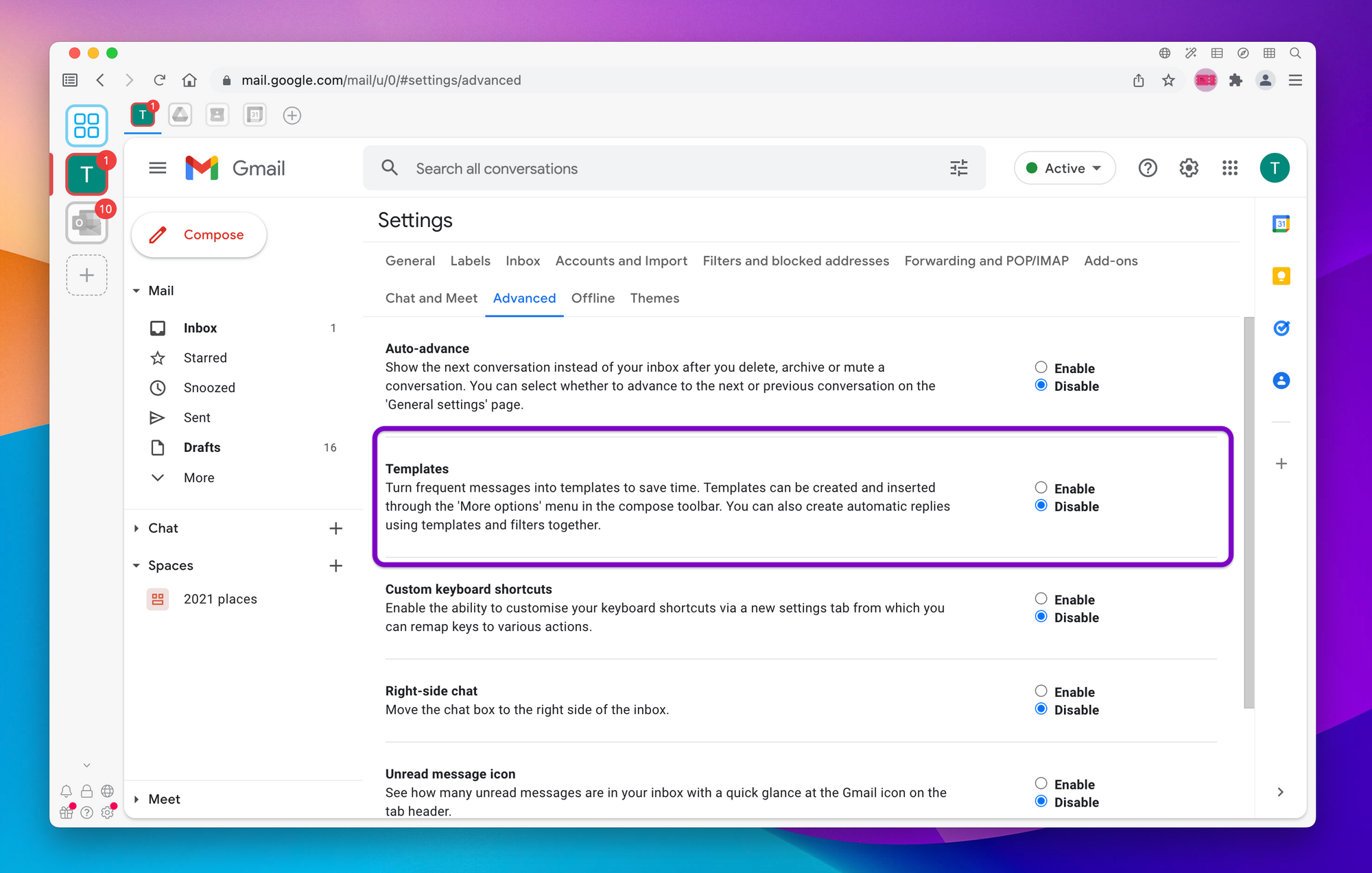The image size is (1372, 873).
Task: Click the Gmail settings gear icon
Action: tap(1188, 168)
